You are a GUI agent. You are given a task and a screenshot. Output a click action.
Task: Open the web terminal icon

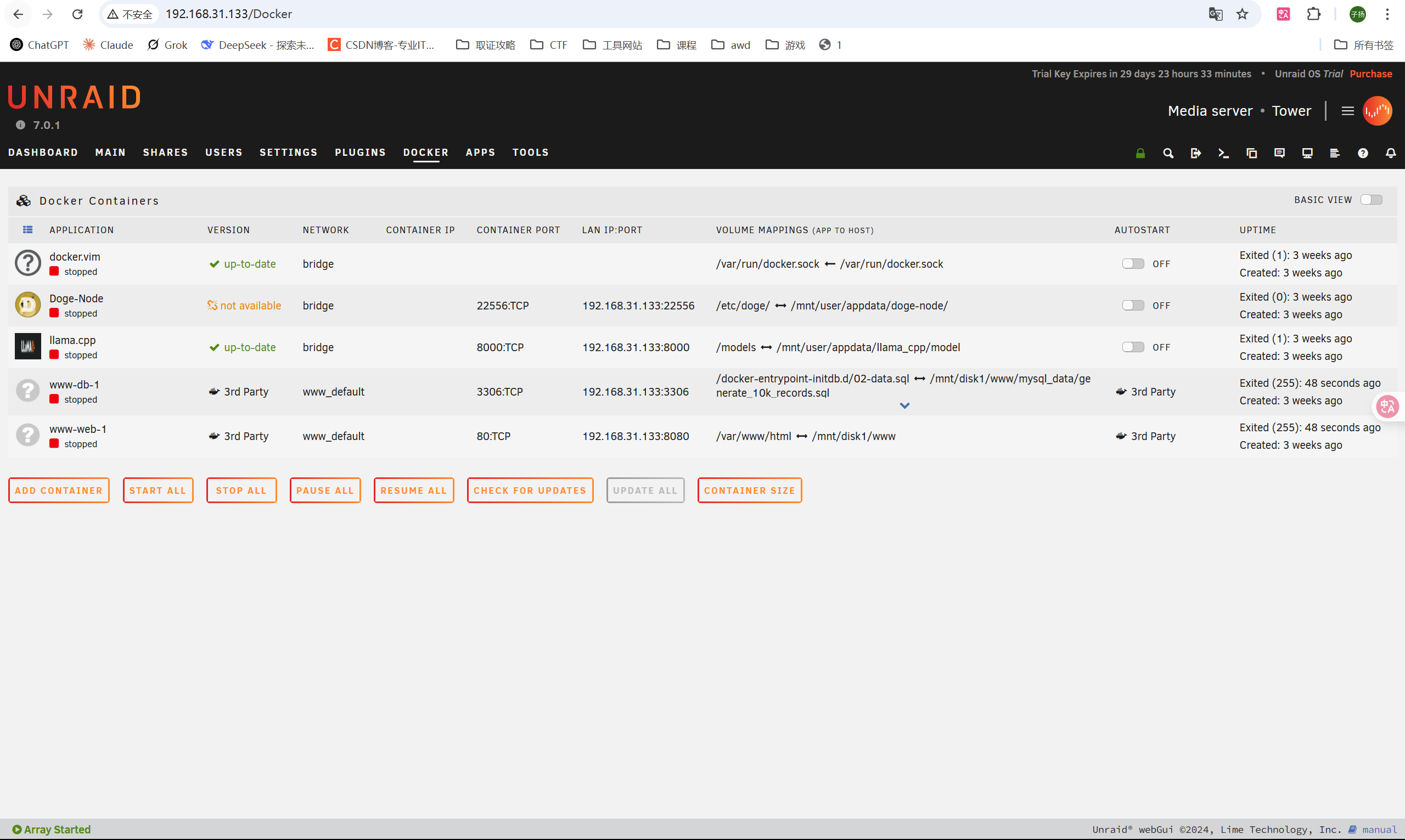[1223, 153]
